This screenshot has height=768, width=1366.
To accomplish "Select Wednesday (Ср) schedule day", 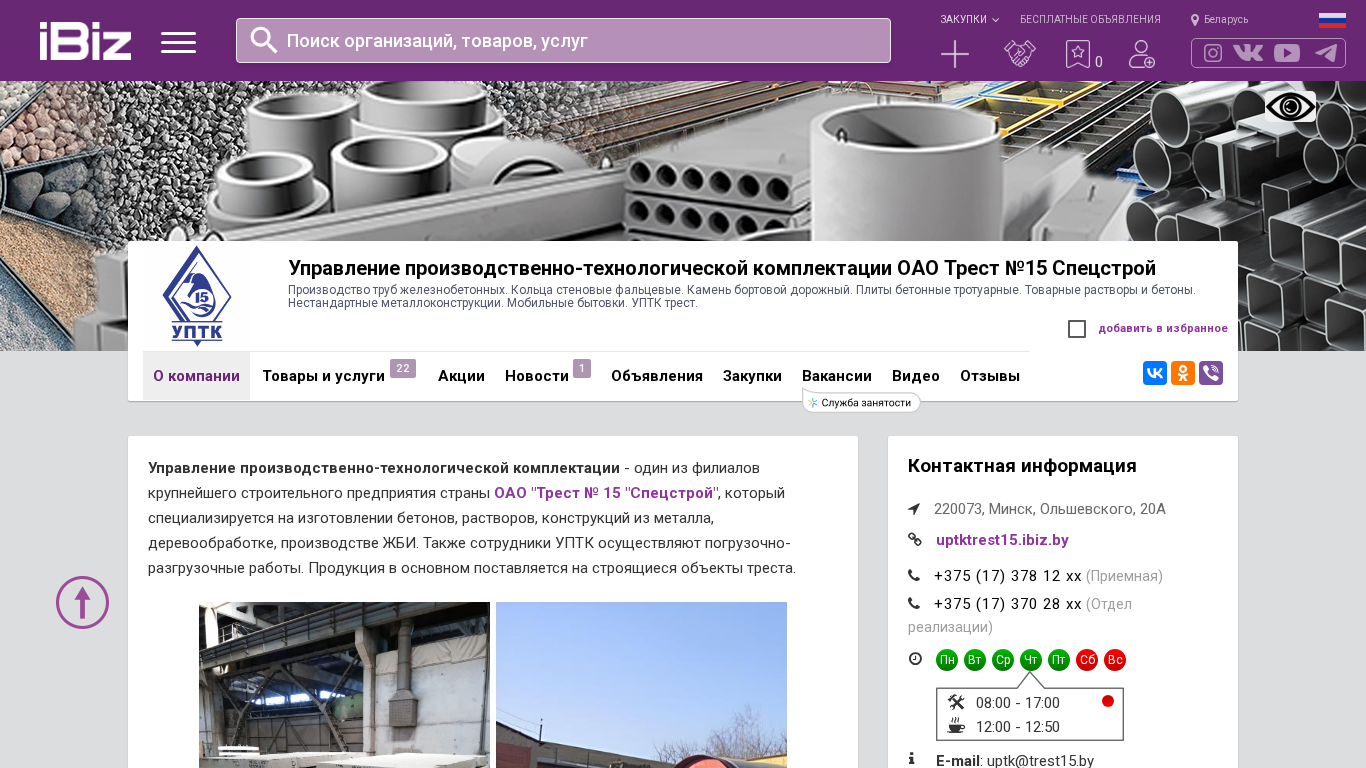I will [x=1003, y=660].
